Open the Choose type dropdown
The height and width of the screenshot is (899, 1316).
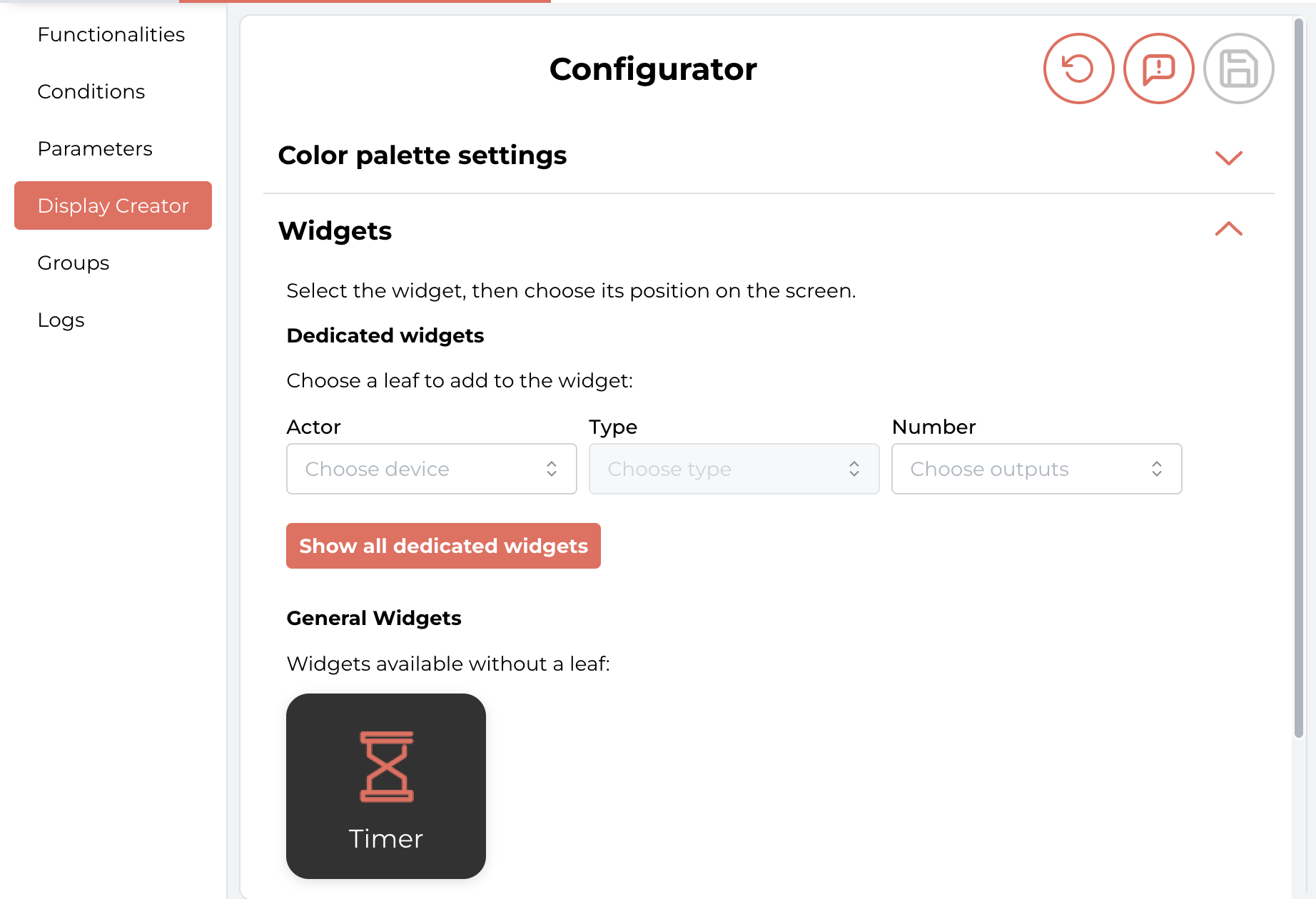[734, 469]
